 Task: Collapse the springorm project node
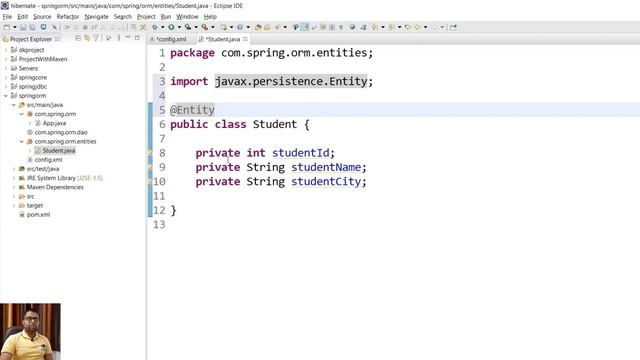click(x=6, y=96)
